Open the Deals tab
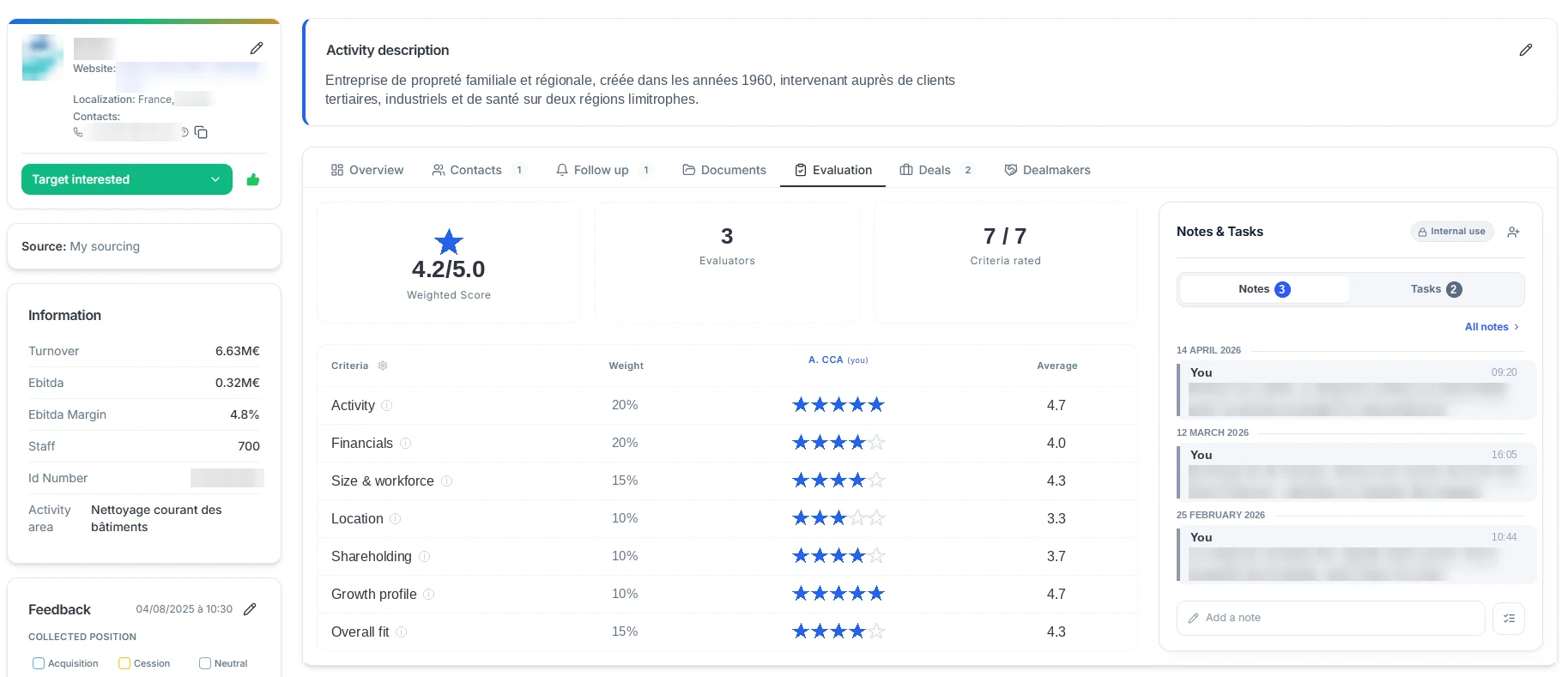The width and height of the screenshot is (1568, 677). pyautogui.click(x=935, y=170)
